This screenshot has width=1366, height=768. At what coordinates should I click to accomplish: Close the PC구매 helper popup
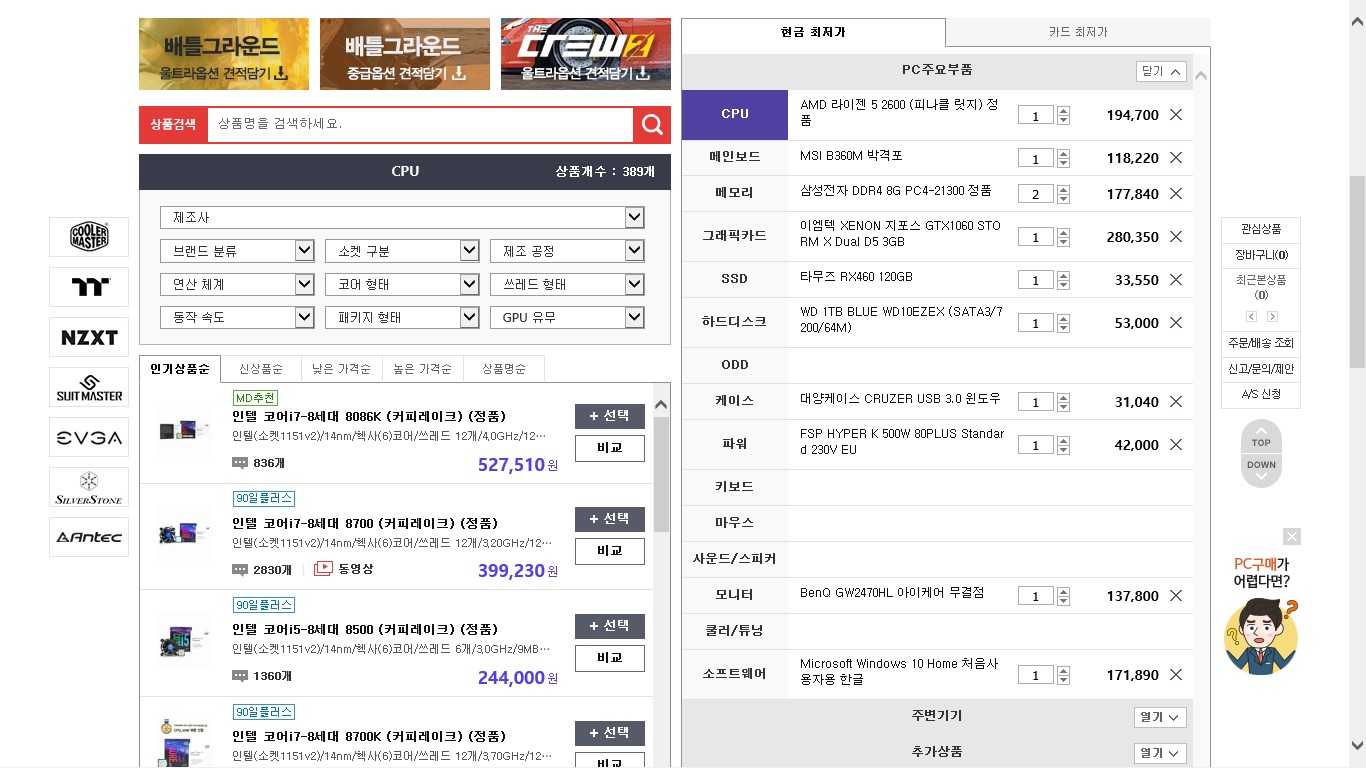tap(1292, 537)
